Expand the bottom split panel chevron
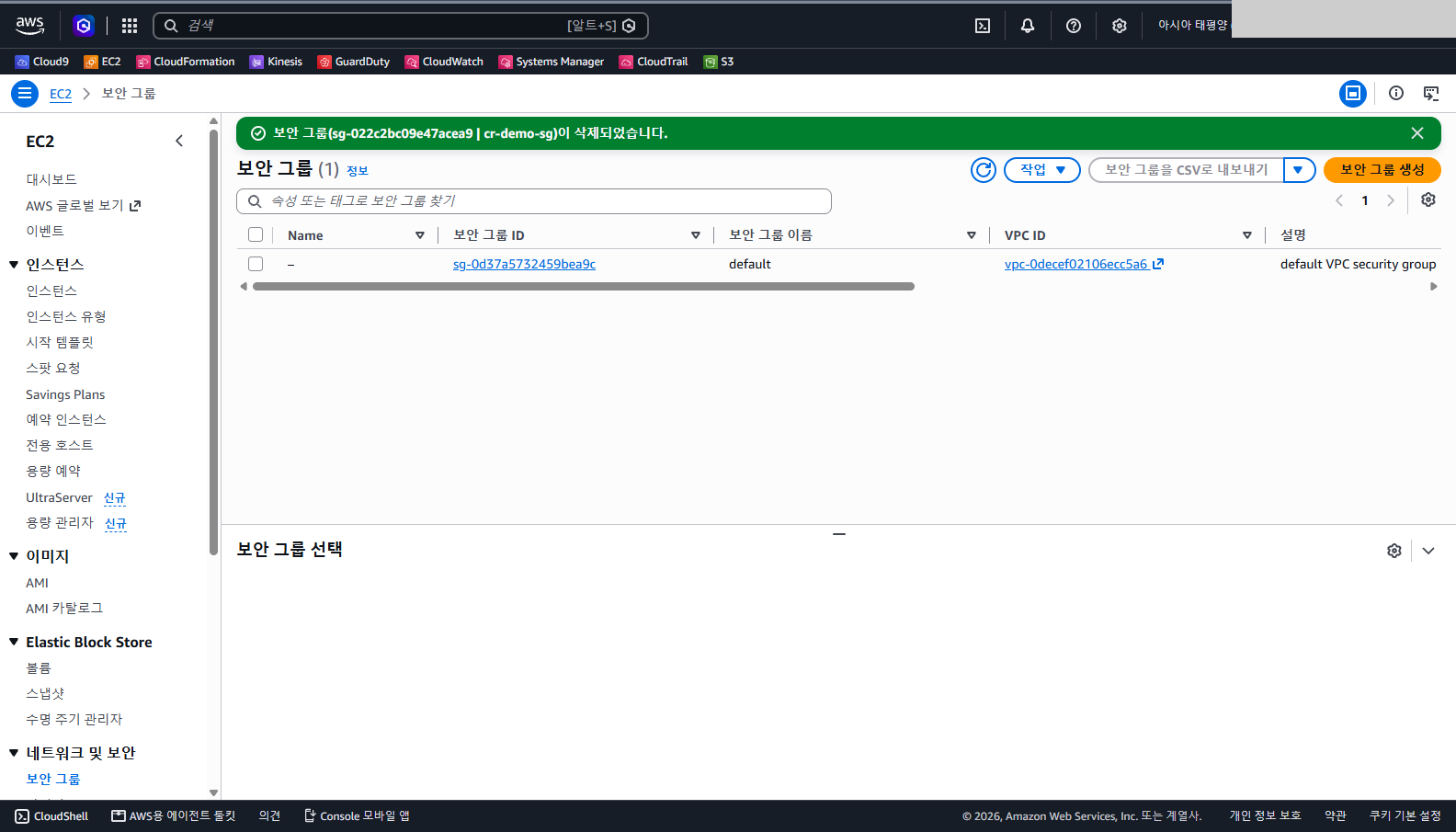The image size is (1456, 832). 1428,551
